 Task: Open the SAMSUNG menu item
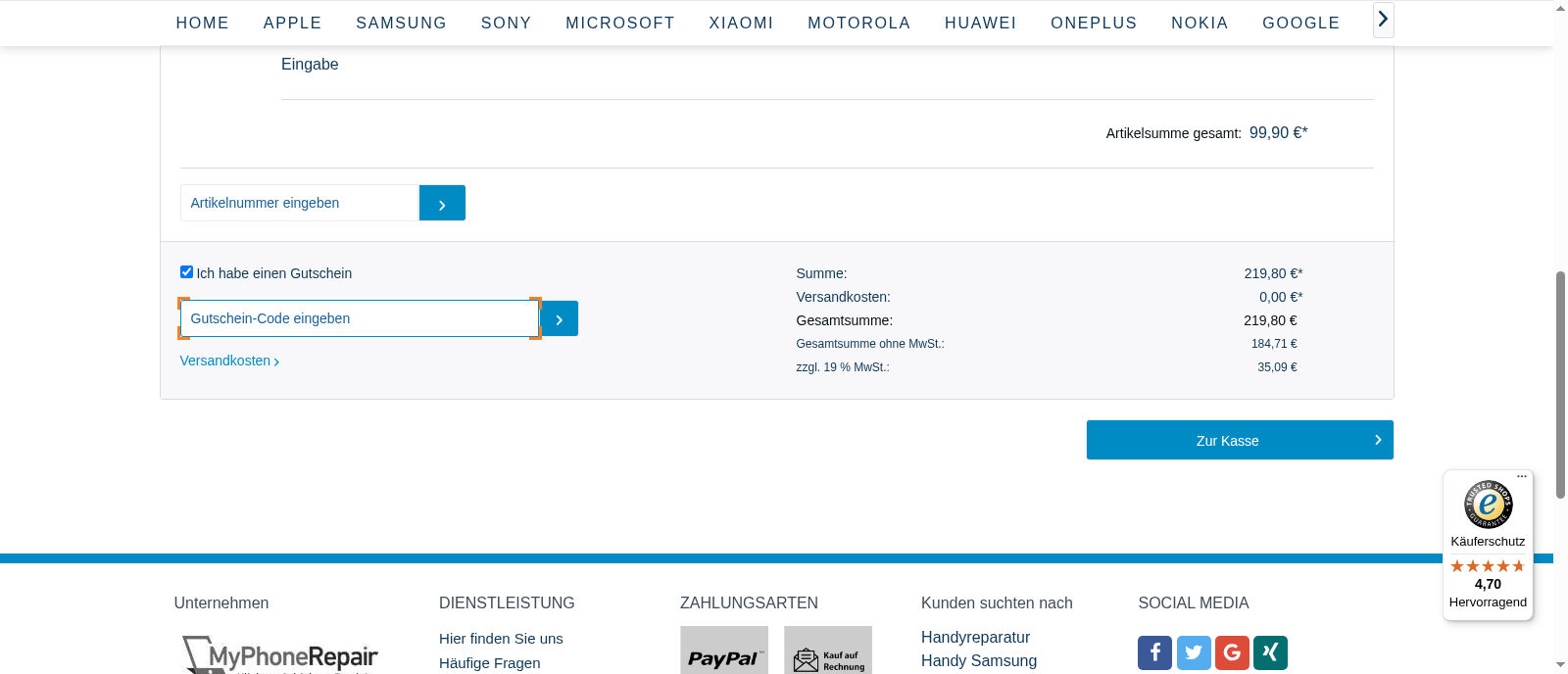click(x=402, y=23)
